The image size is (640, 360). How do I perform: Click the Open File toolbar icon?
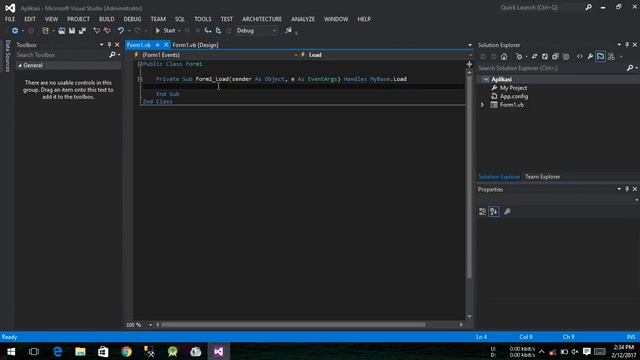tap(62, 31)
